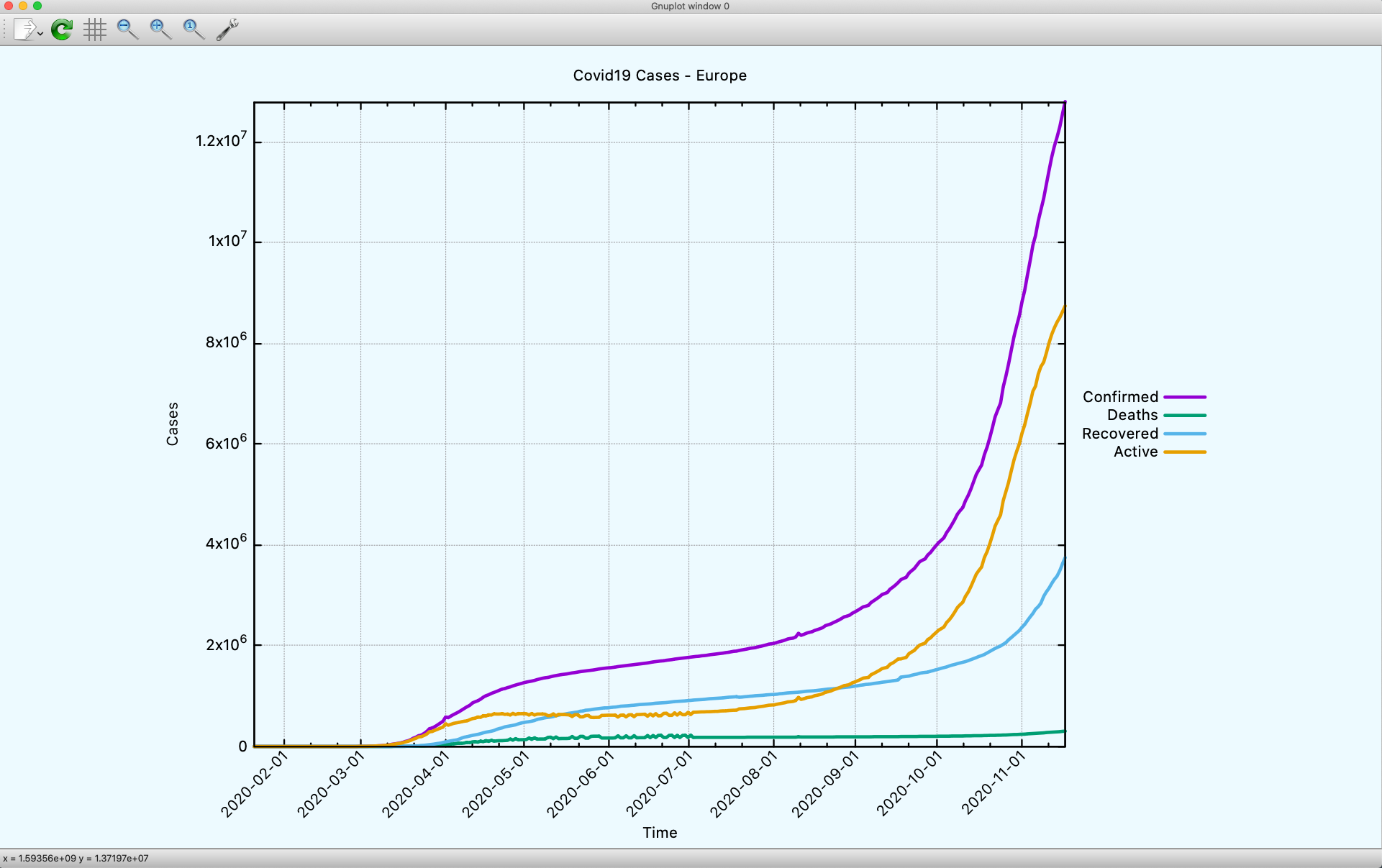The image size is (1382, 868).
Task: Click the plot title Covid19 Cases - Europe
Action: (x=659, y=76)
